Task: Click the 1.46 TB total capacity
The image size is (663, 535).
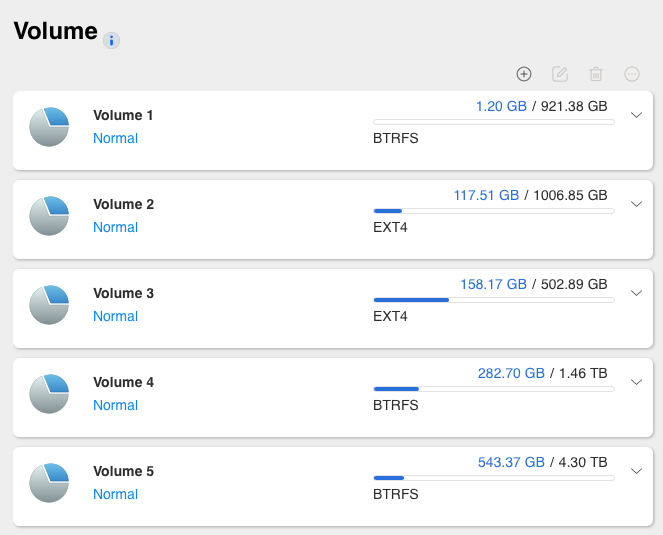Action: click(583, 373)
